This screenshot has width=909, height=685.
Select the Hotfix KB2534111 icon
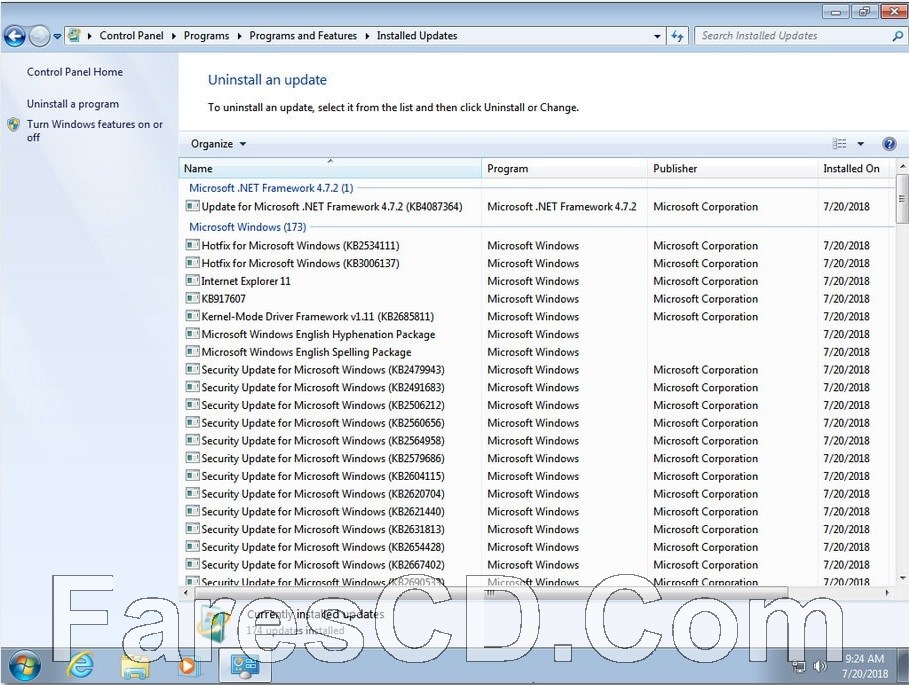[x=192, y=245]
